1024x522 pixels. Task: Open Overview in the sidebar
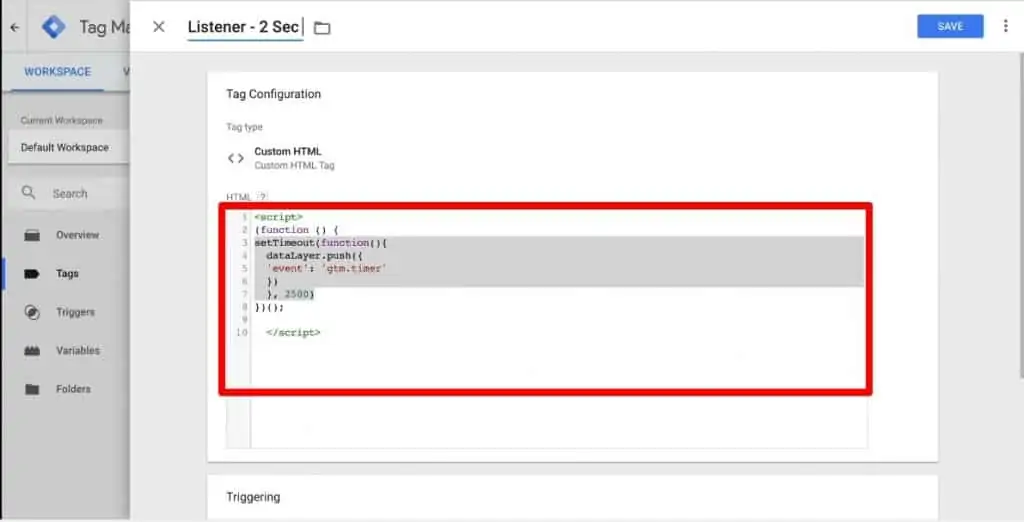click(77, 235)
